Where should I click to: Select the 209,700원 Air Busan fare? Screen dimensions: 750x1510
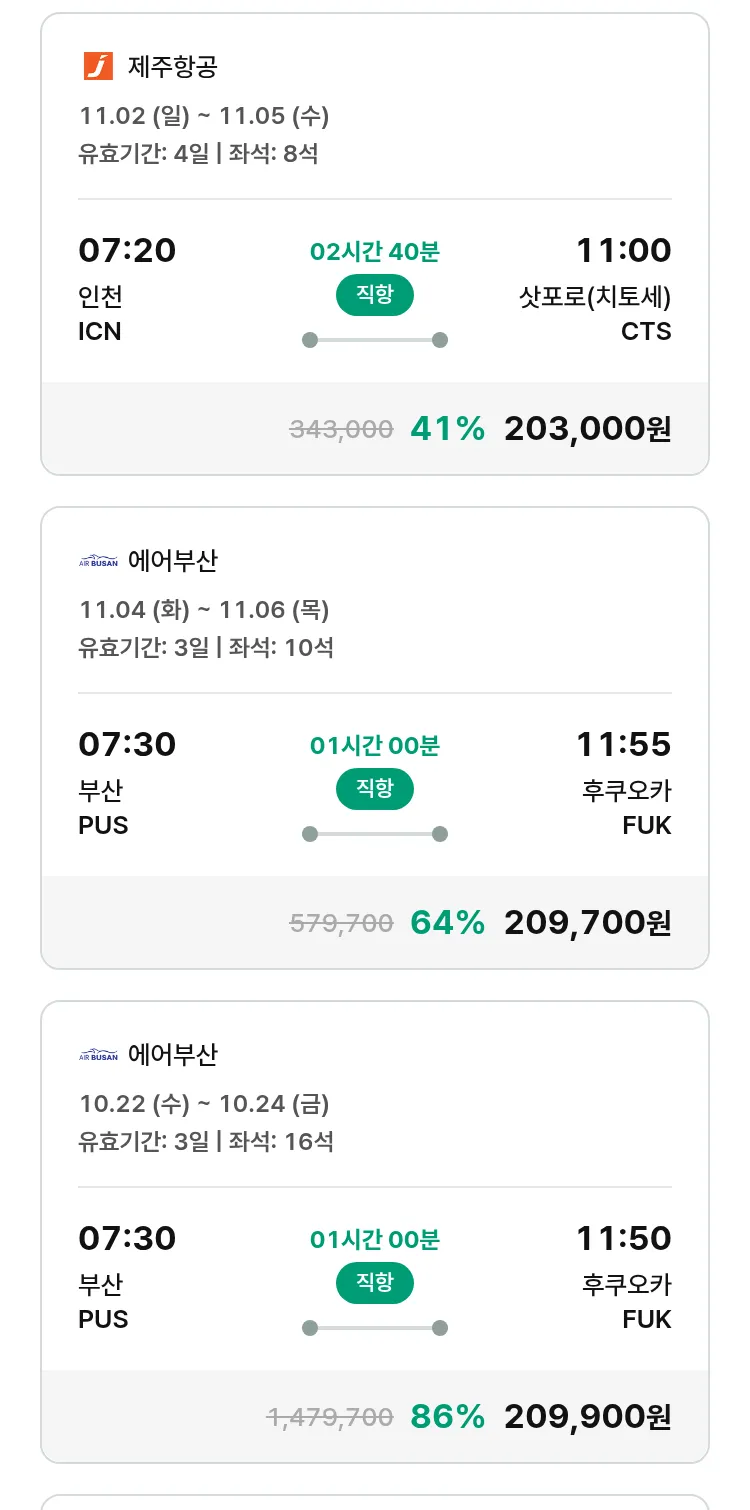click(x=587, y=923)
